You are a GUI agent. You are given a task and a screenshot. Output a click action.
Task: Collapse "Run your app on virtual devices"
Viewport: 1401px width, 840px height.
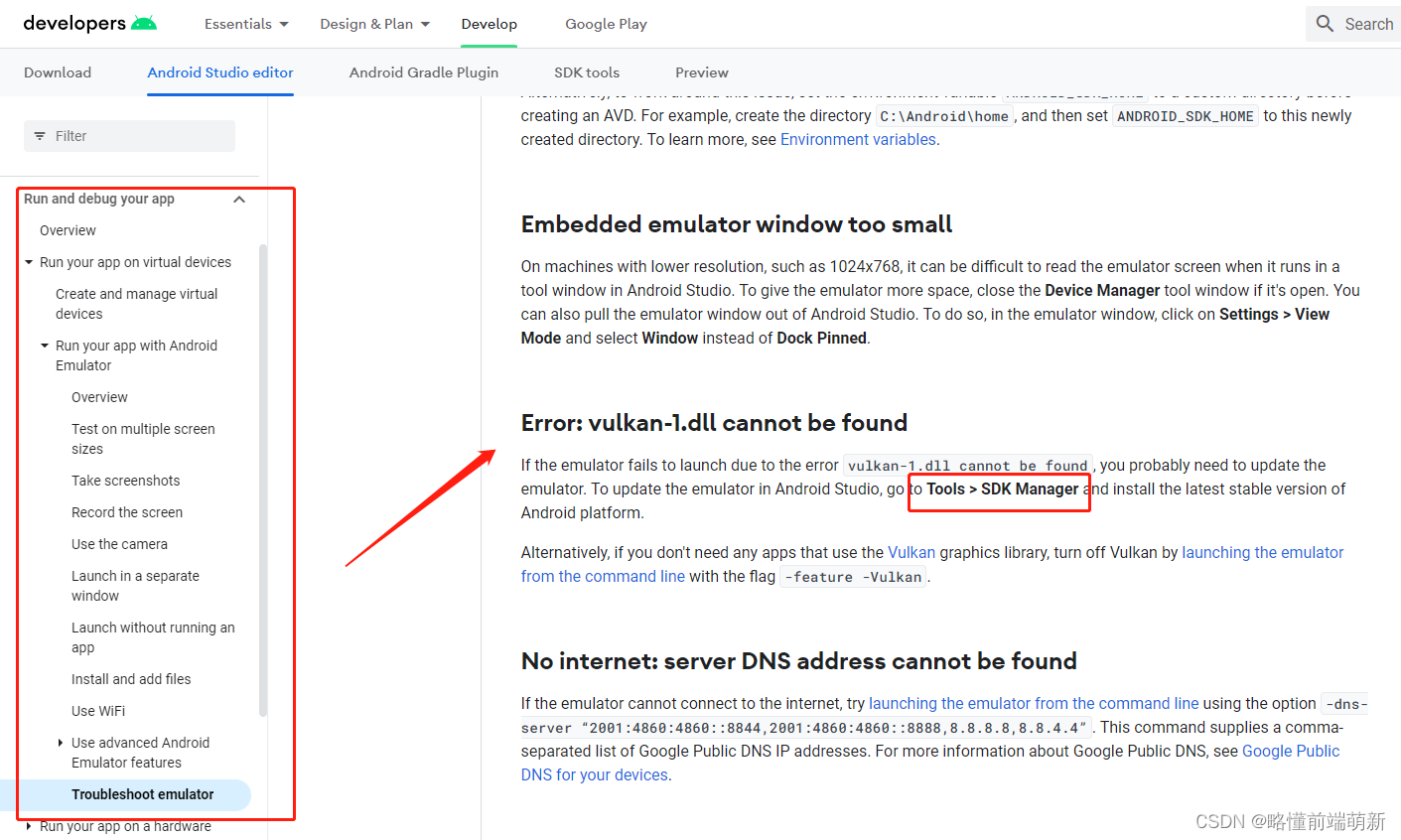tap(28, 261)
